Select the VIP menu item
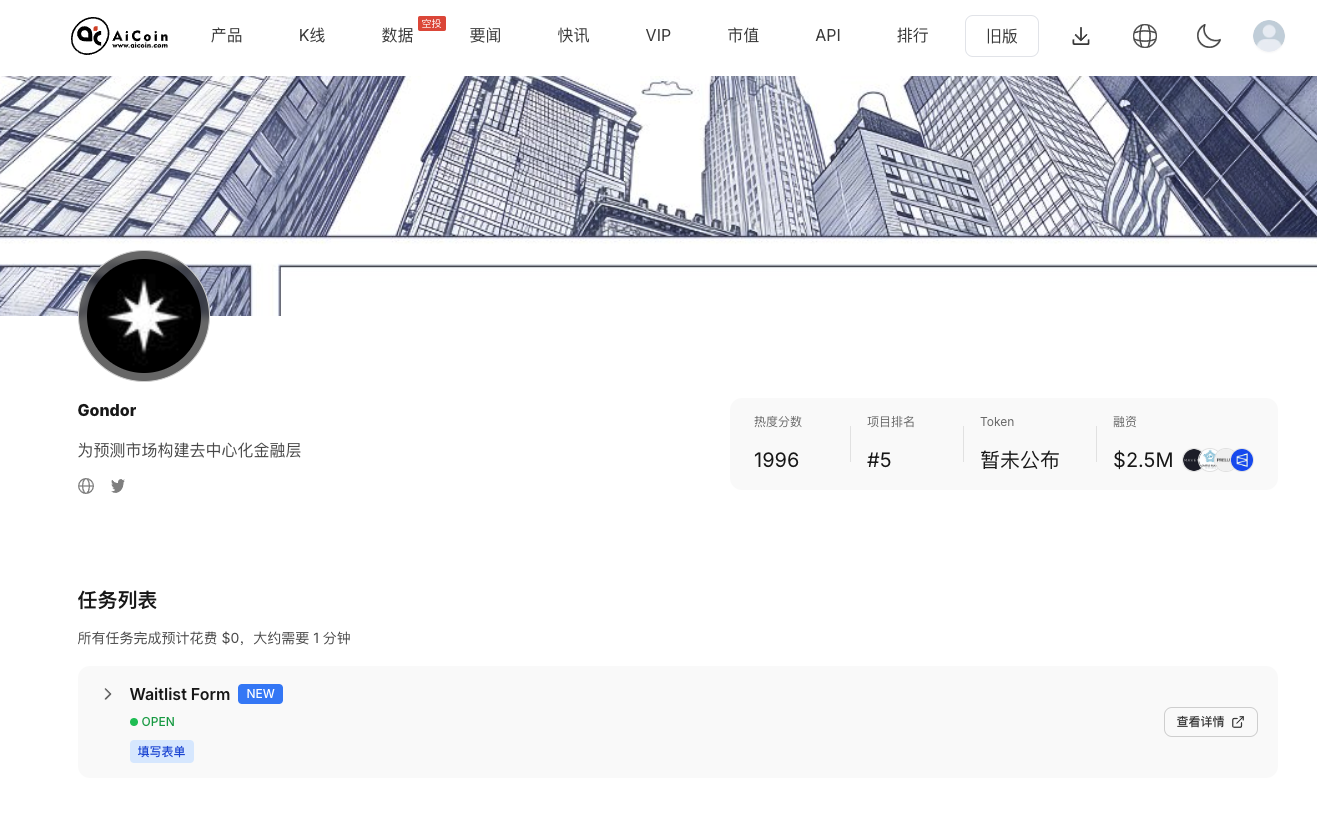Image resolution: width=1317 pixels, height=829 pixels. (658, 36)
